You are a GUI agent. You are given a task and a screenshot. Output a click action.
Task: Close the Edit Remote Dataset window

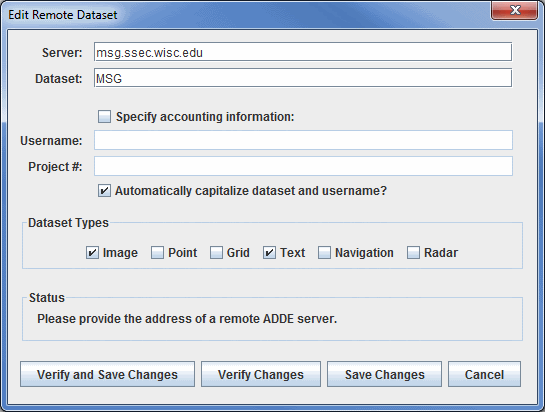[x=515, y=10]
